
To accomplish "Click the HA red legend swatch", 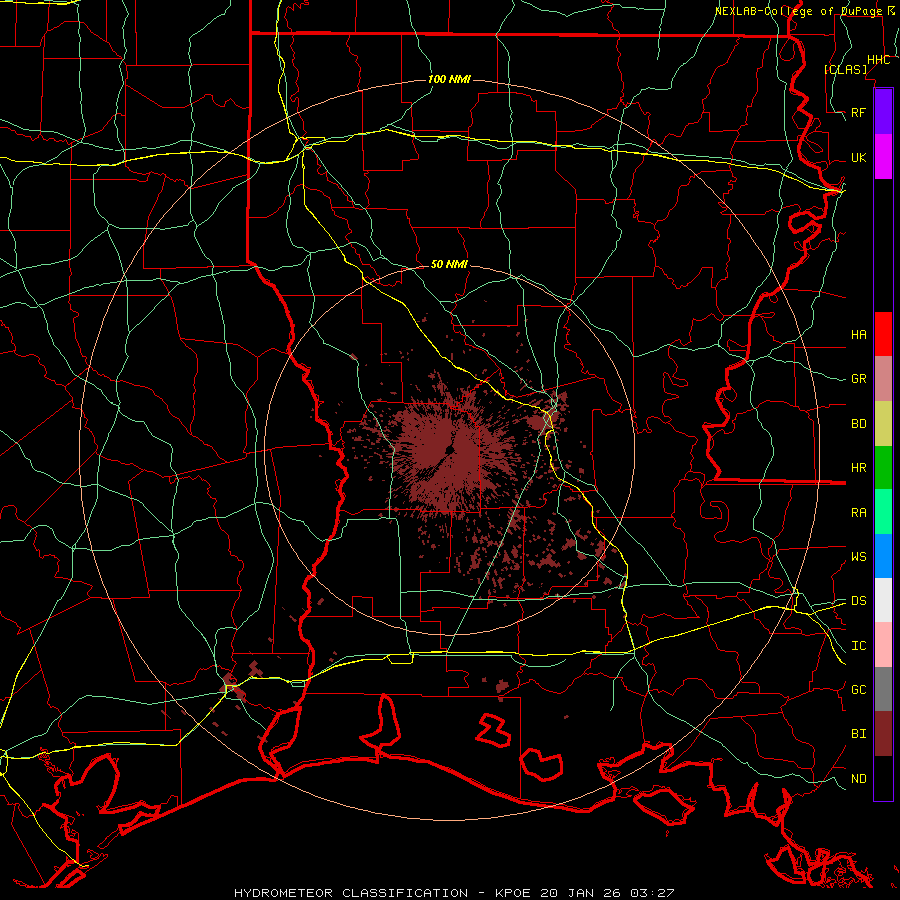I will coord(883,334).
